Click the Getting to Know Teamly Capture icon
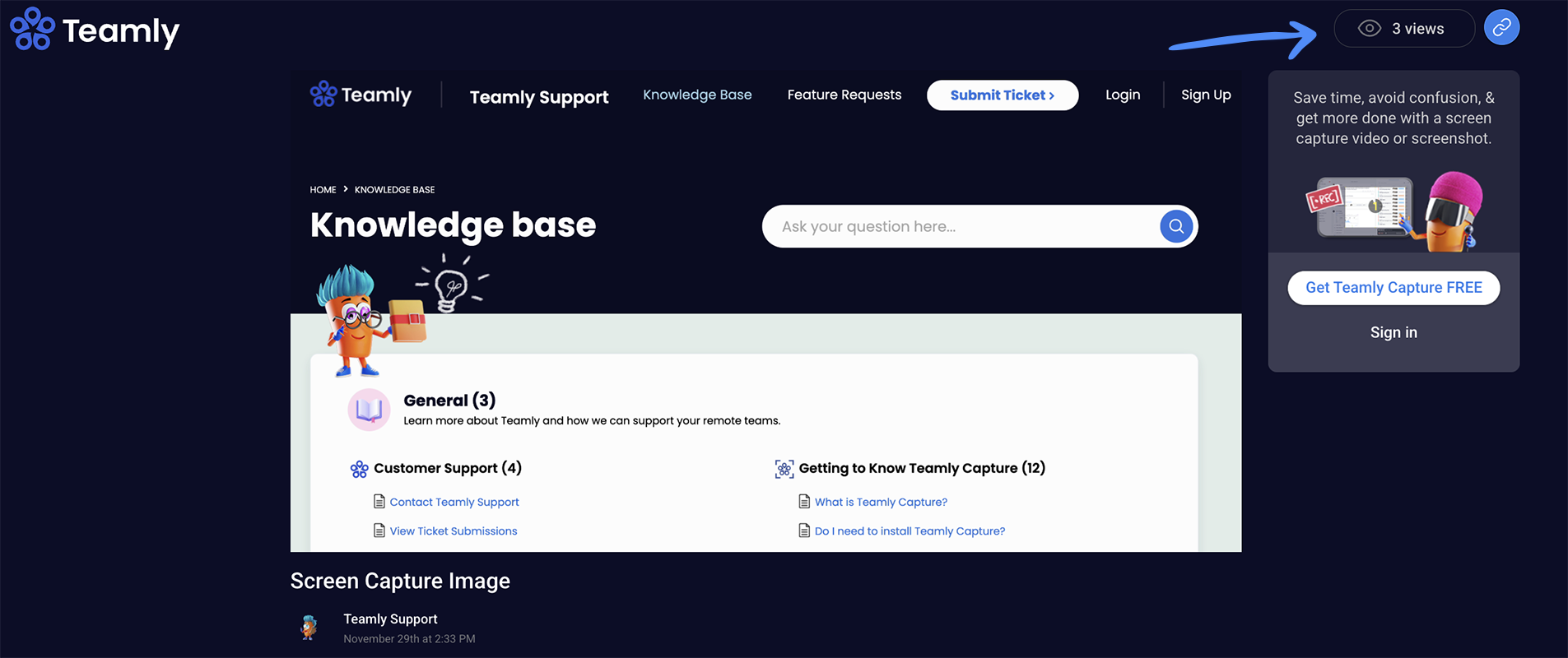The width and height of the screenshot is (1568, 658). point(784,469)
